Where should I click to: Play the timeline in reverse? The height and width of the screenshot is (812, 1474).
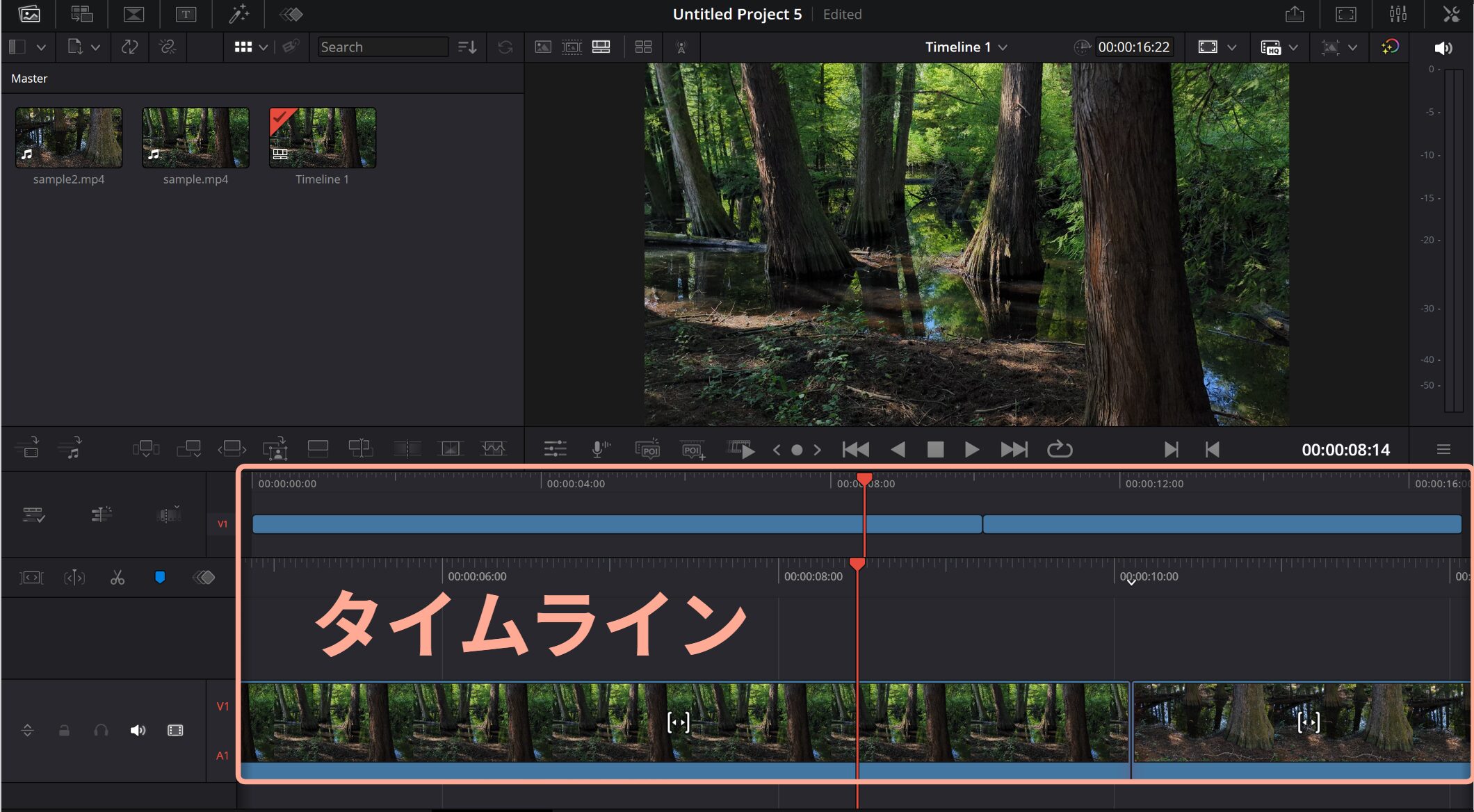tap(898, 450)
